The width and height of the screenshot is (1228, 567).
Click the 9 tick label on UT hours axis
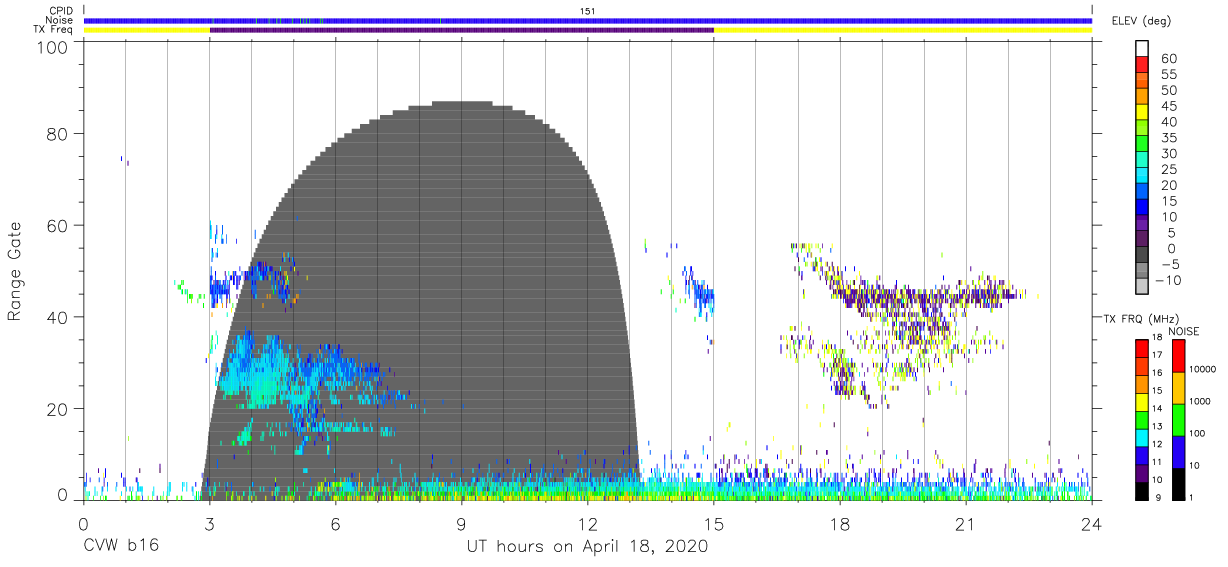tap(461, 525)
